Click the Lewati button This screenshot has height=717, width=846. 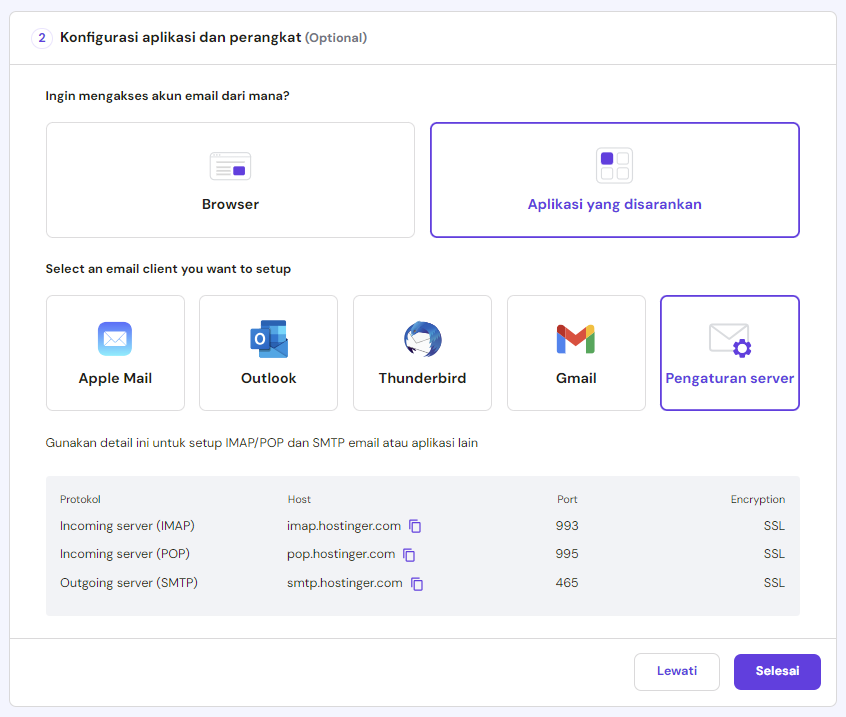click(677, 672)
